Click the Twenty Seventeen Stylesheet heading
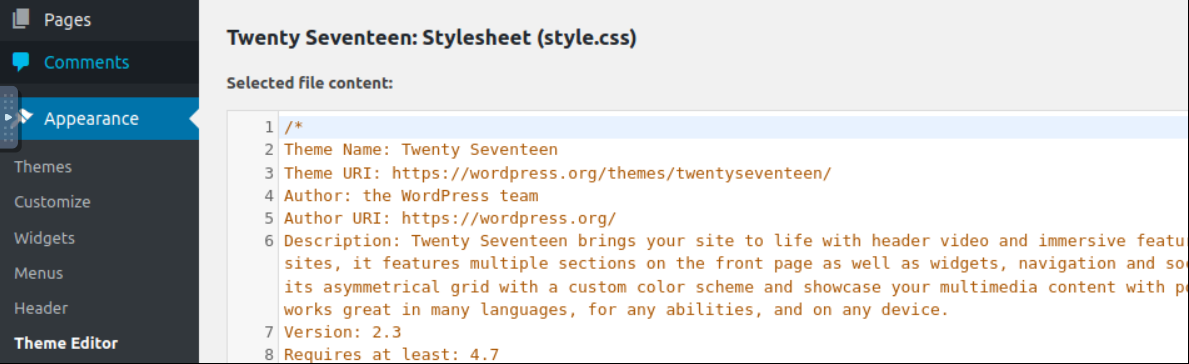The image size is (1189, 364). [x=431, y=38]
